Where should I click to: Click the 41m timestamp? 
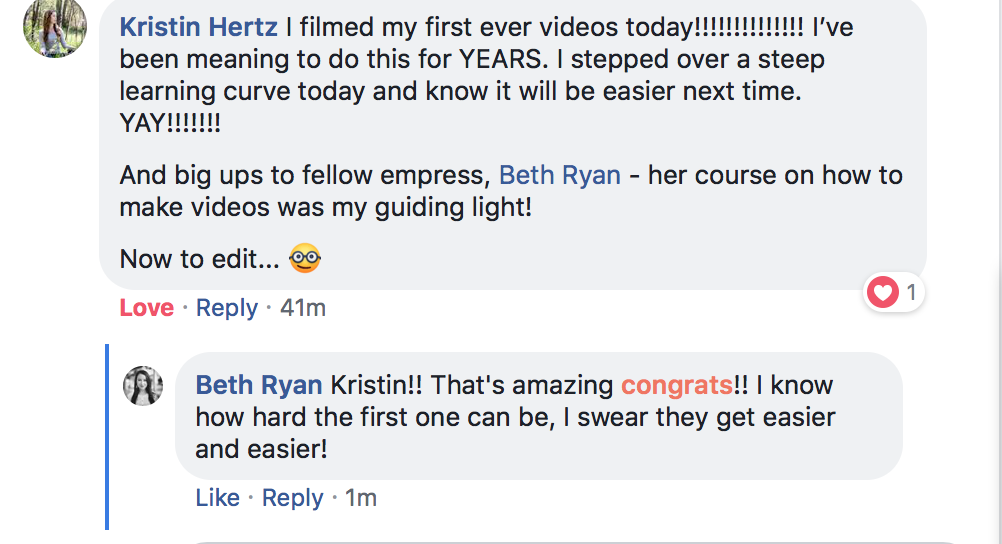pos(303,308)
